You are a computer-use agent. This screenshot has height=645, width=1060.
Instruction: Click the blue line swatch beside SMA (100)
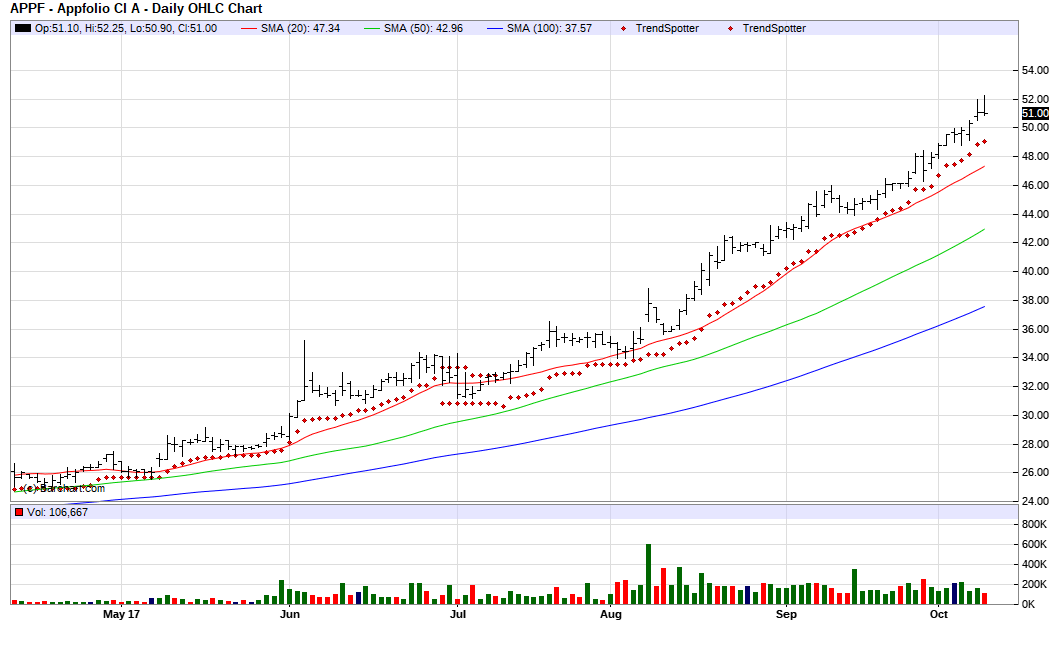(495, 28)
